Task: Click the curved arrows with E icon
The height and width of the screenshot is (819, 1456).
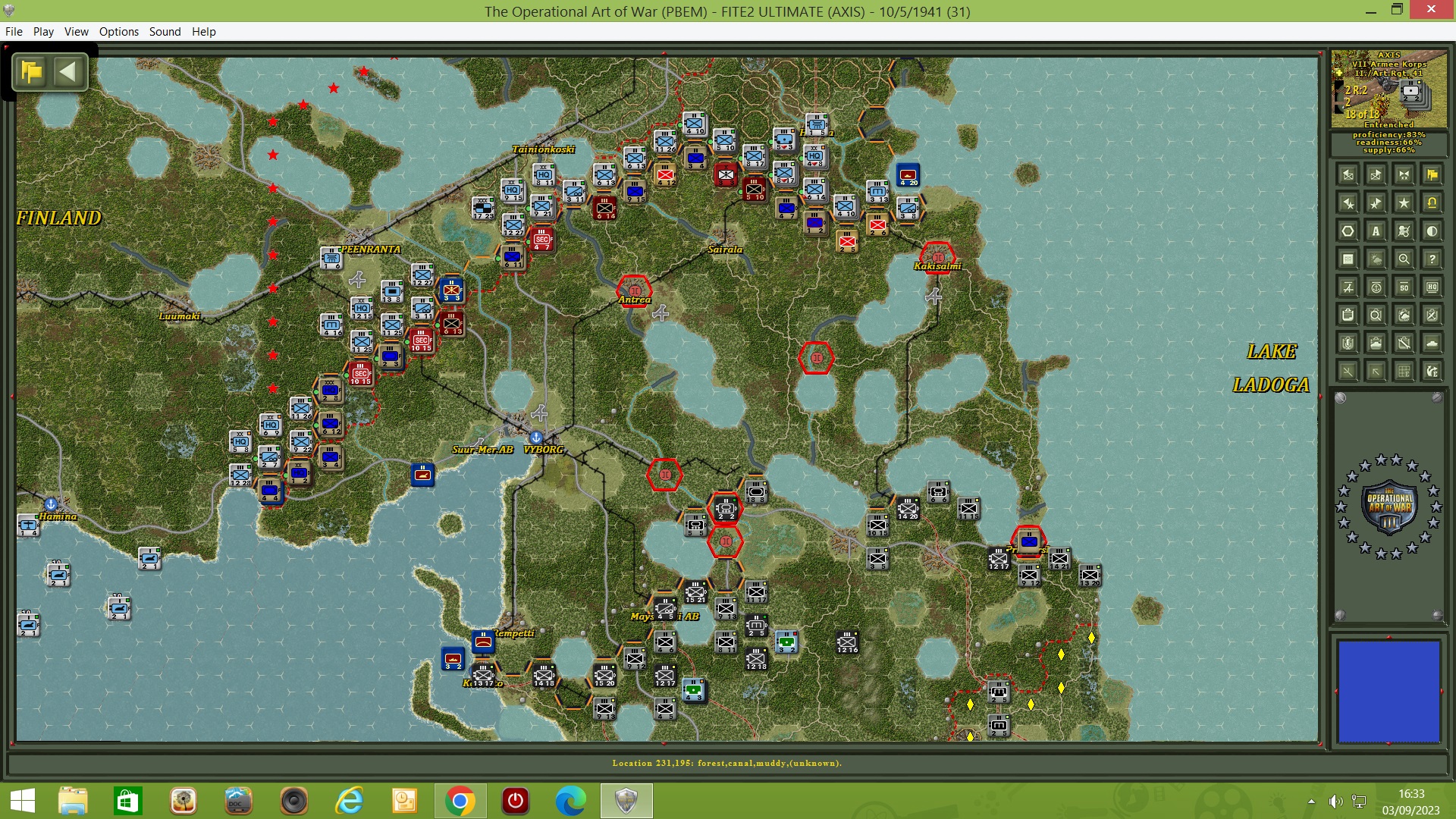Action: [1432, 372]
